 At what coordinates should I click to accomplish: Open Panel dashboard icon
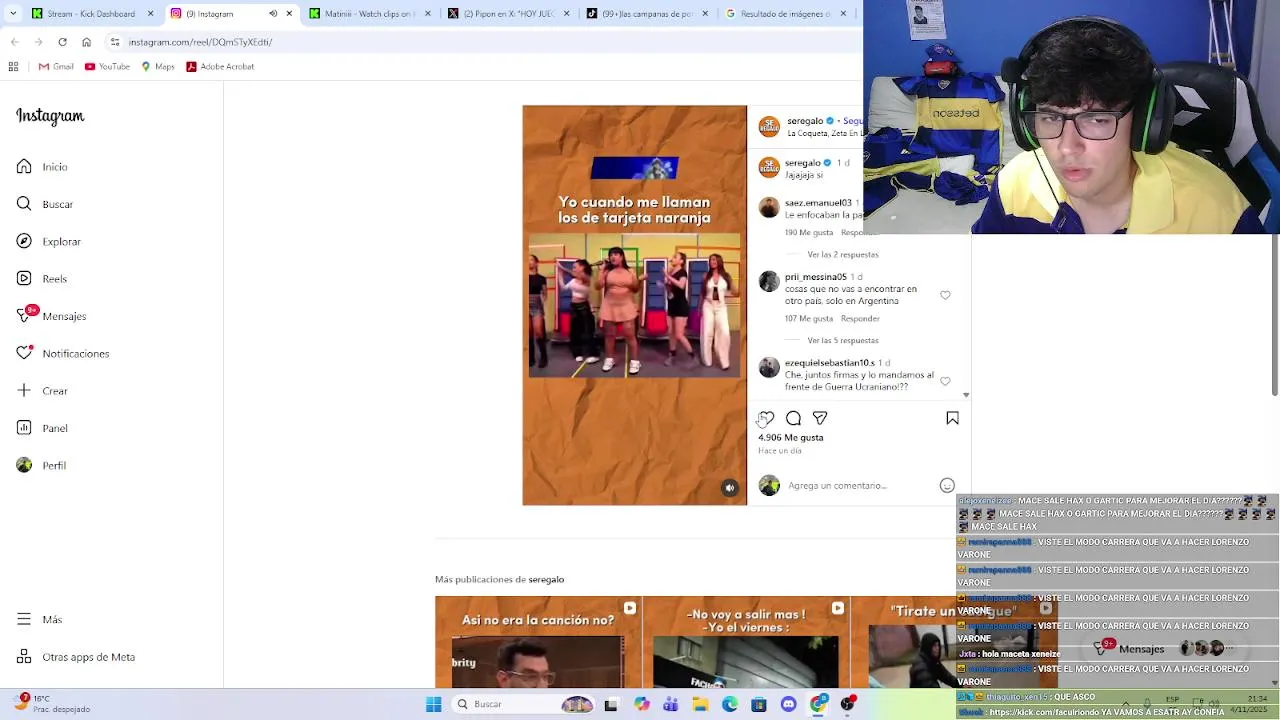click(24, 428)
